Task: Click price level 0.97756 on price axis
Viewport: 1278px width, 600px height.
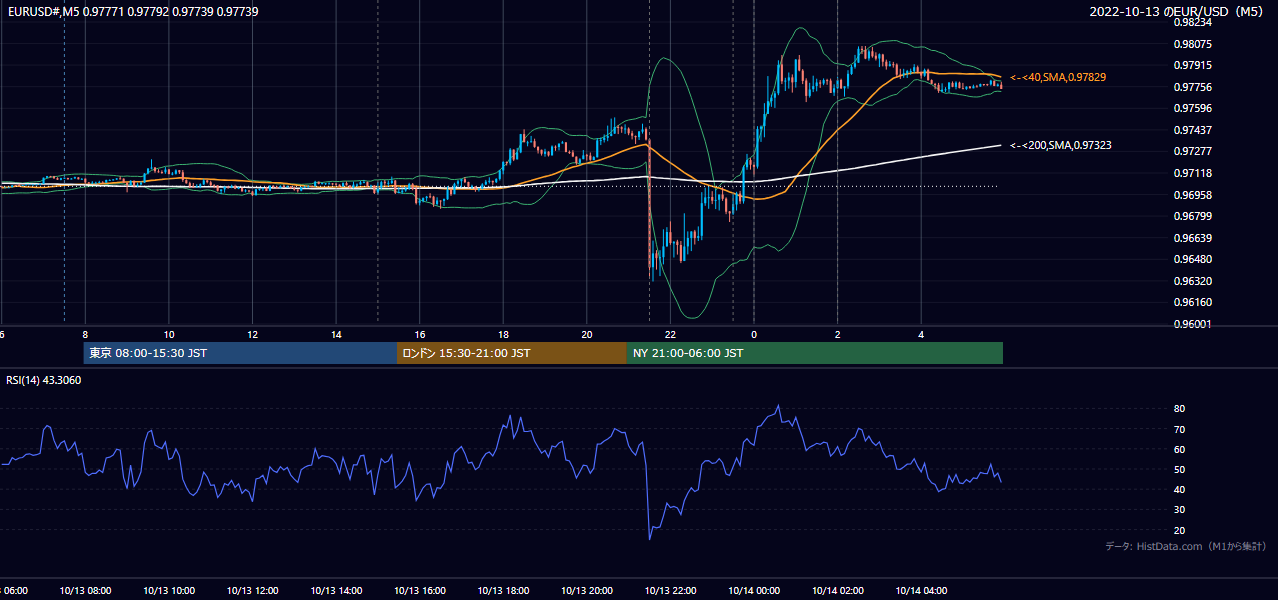Action: (1192, 87)
